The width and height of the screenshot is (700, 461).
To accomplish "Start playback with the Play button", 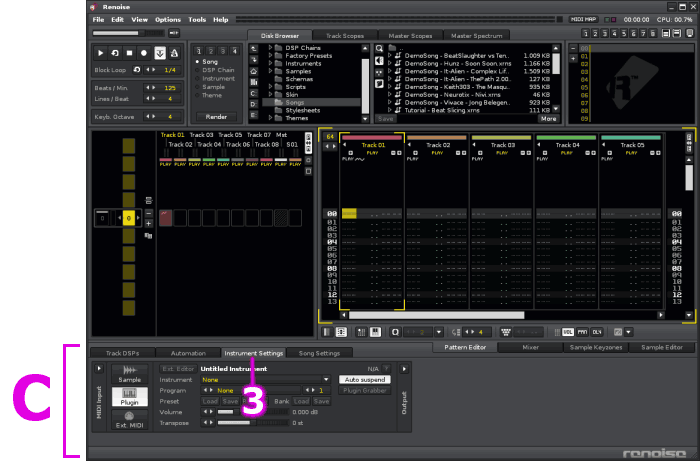I will pos(100,53).
